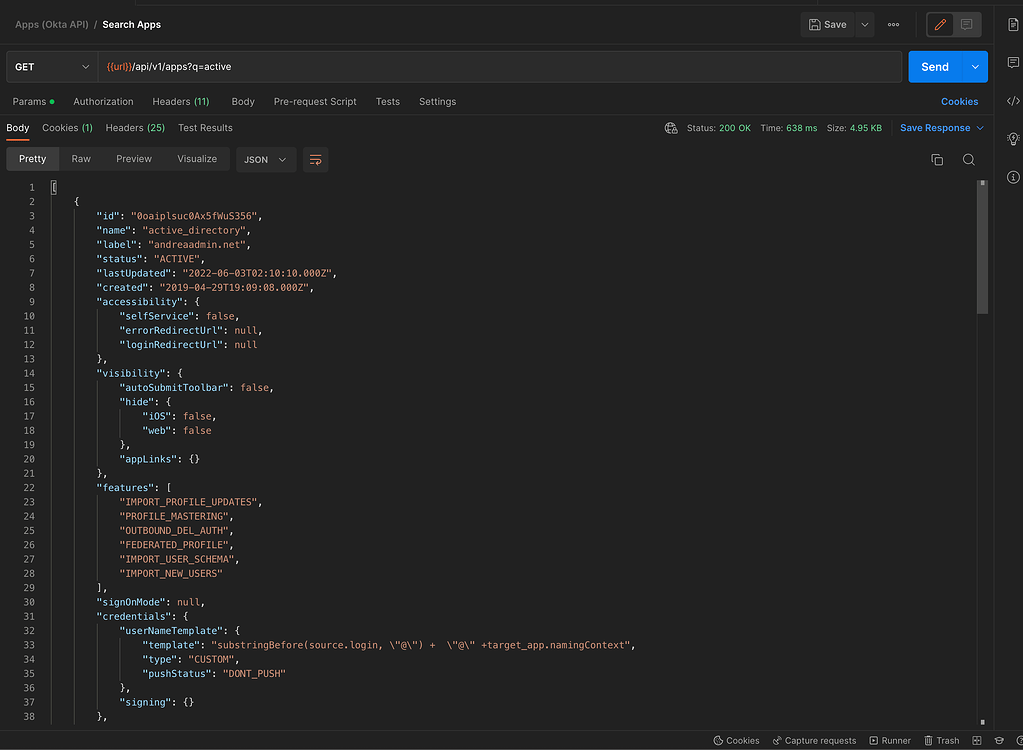Open the three-dot more actions menu
The height and width of the screenshot is (750, 1023).
893,24
